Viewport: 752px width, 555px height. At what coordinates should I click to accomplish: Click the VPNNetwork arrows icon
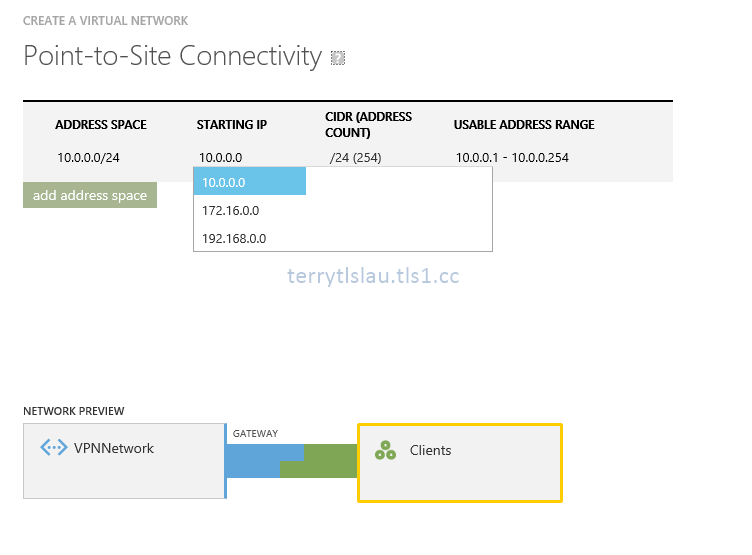point(53,448)
